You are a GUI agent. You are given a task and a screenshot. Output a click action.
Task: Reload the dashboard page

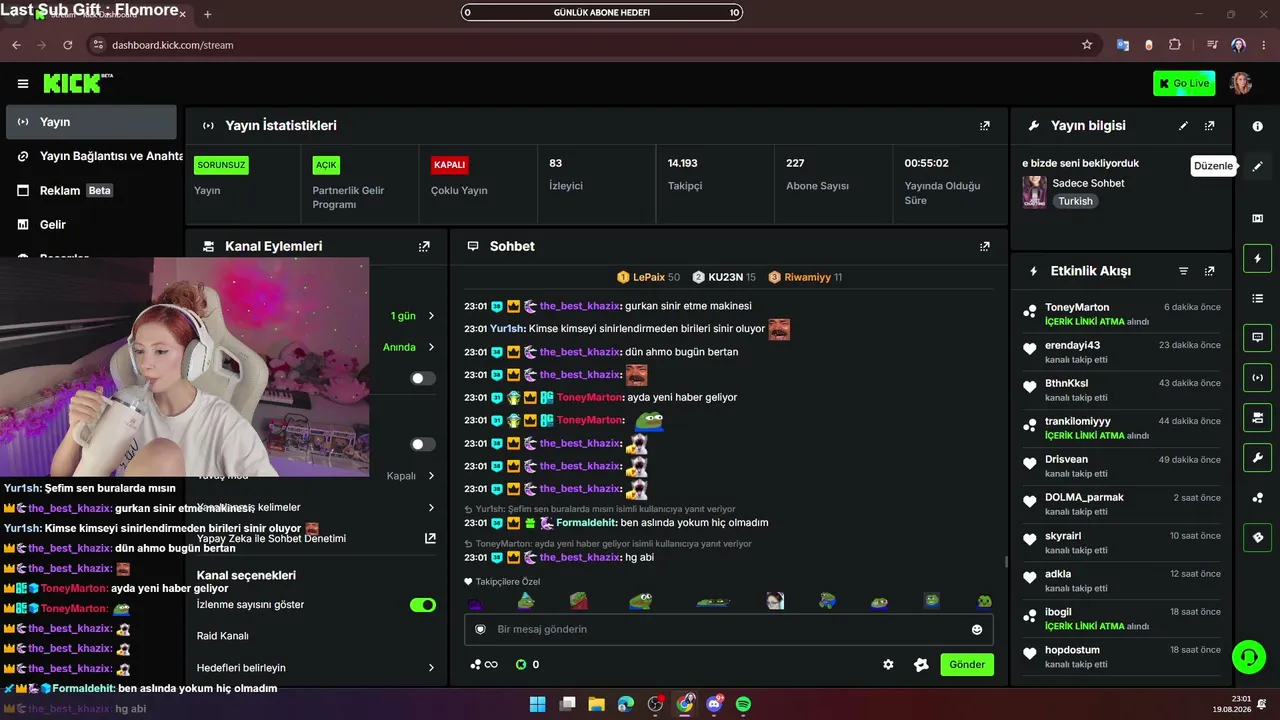point(68,45)
